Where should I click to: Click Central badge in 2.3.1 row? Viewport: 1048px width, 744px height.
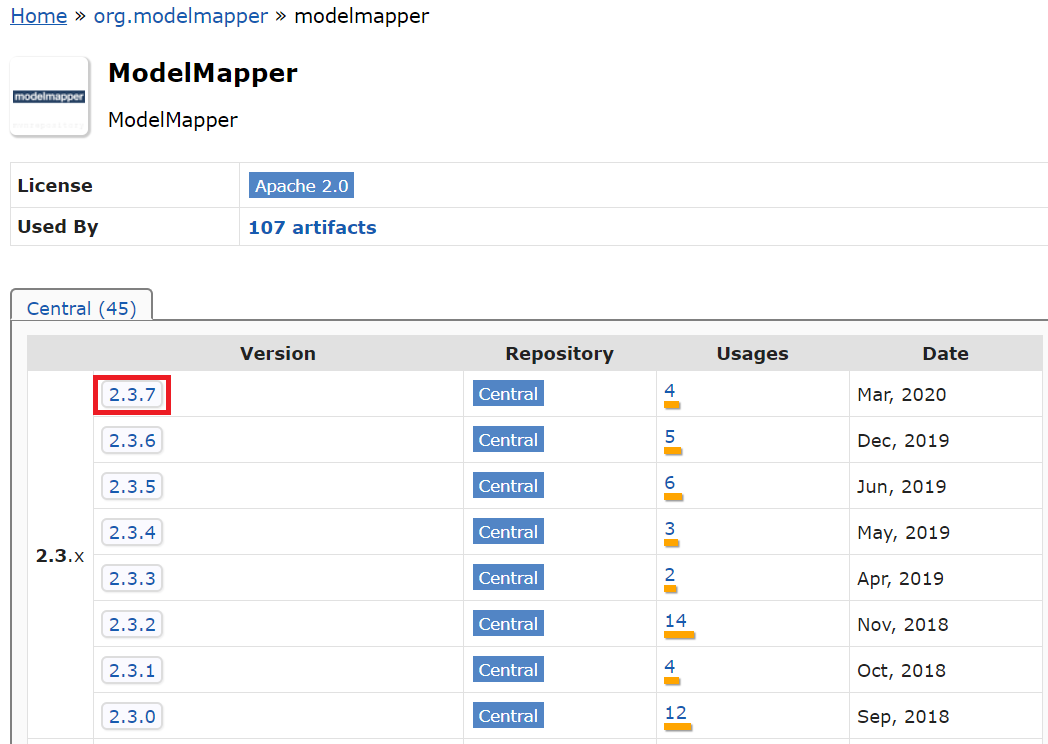click(508, 670)
